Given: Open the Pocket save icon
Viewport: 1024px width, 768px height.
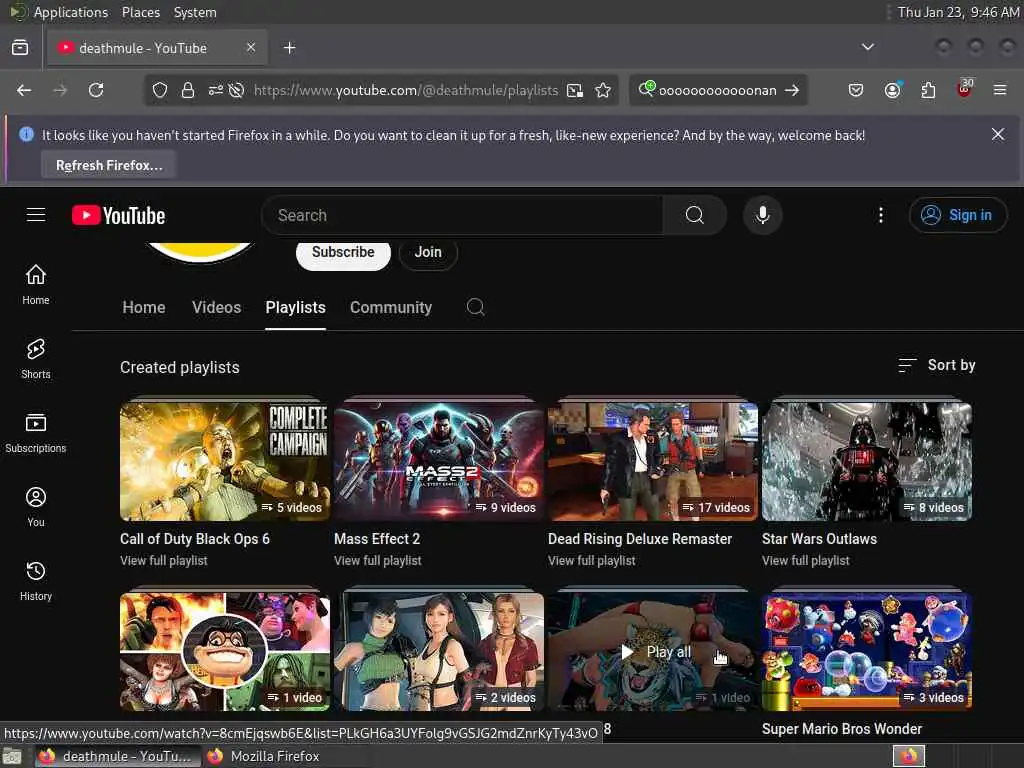Looking at the screenshot, I should (x=856, y=90).
